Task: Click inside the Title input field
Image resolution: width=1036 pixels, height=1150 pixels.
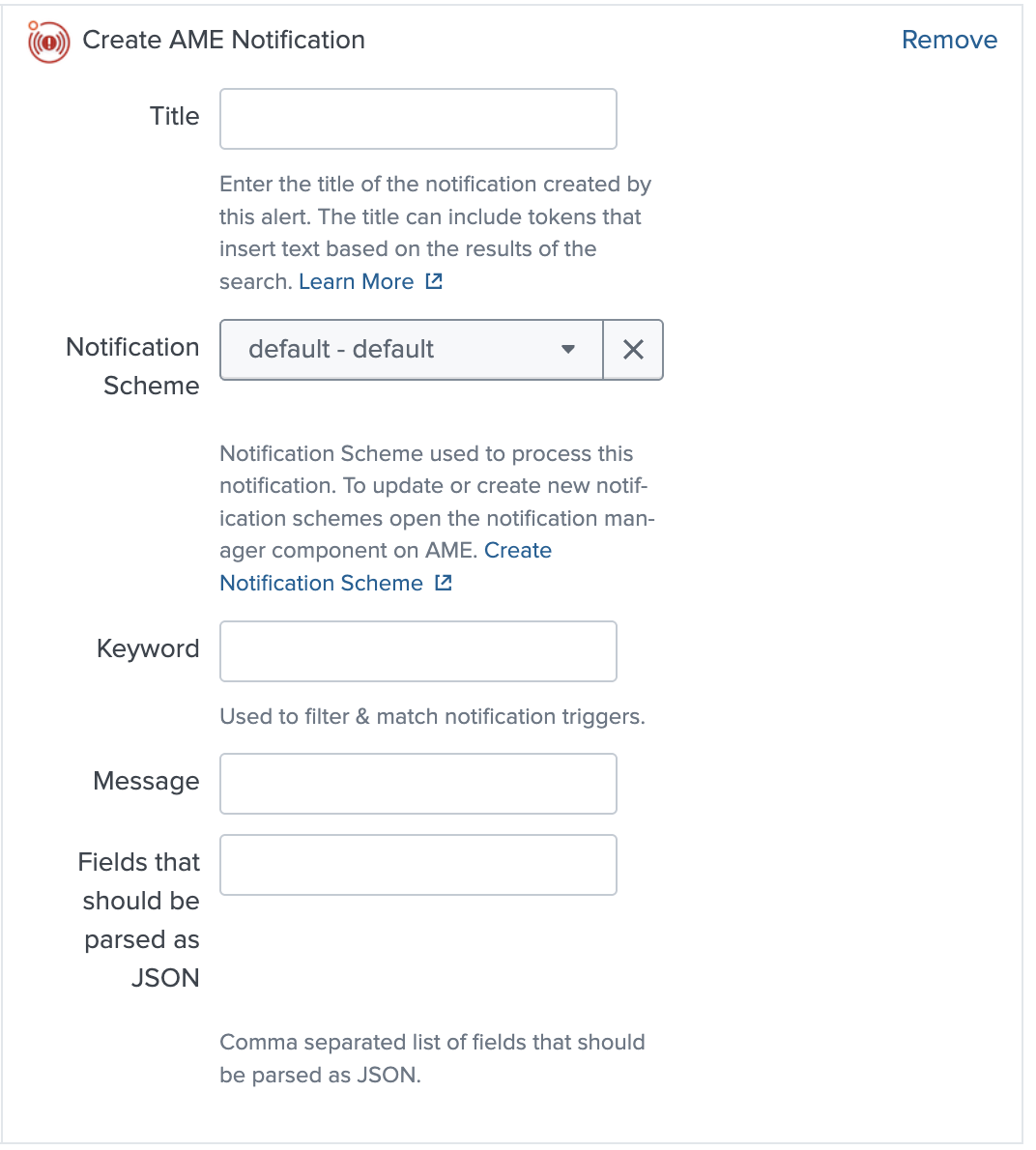Action: click(x=417, y=118)
